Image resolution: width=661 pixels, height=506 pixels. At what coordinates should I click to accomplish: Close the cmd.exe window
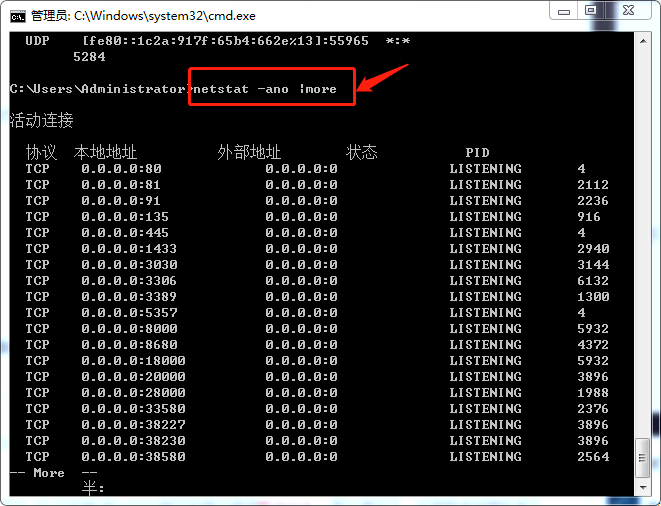click(x=628, y=11)
